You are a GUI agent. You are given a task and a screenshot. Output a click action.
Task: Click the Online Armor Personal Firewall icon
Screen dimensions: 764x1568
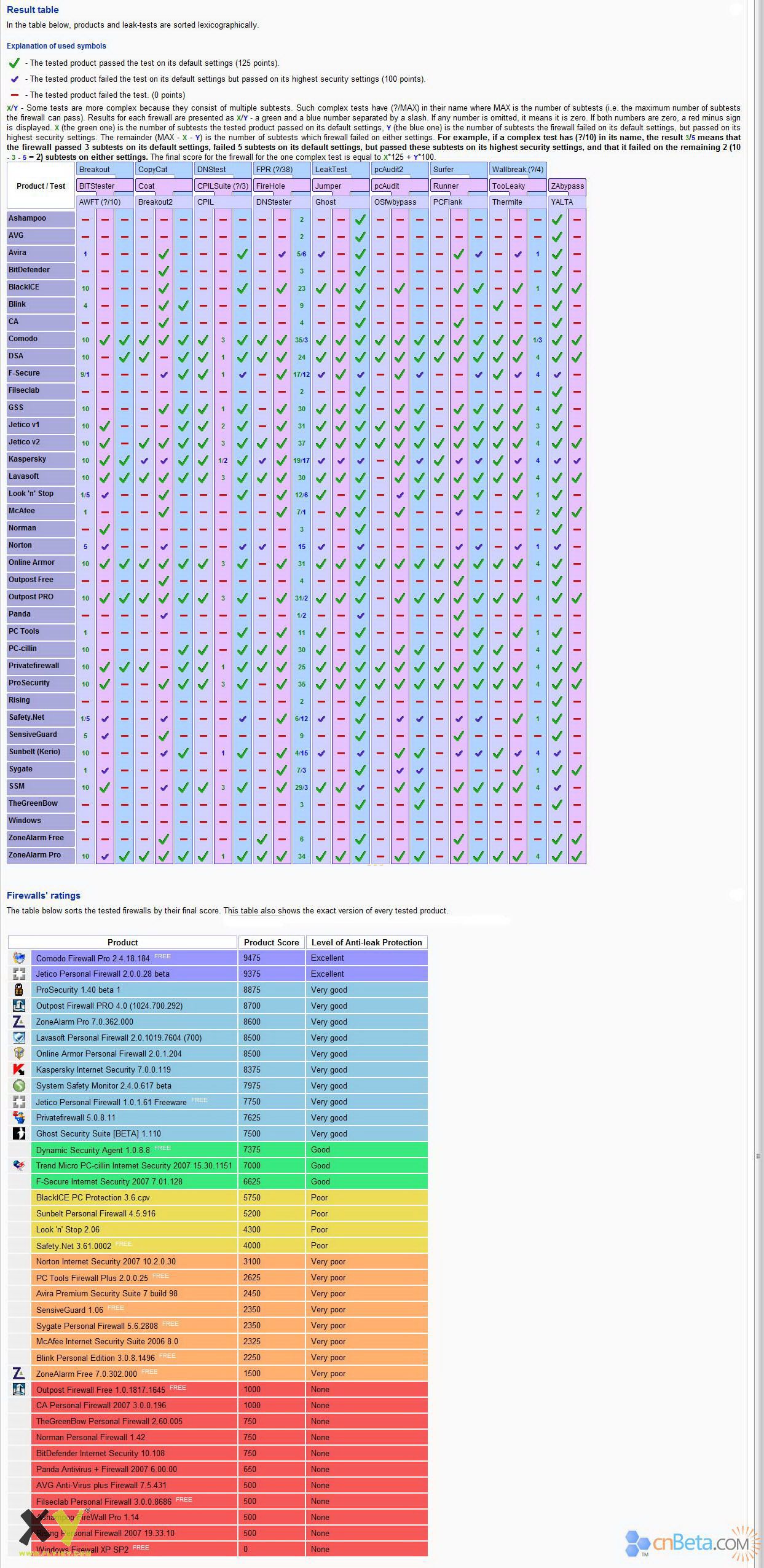tap(19, 1054)
